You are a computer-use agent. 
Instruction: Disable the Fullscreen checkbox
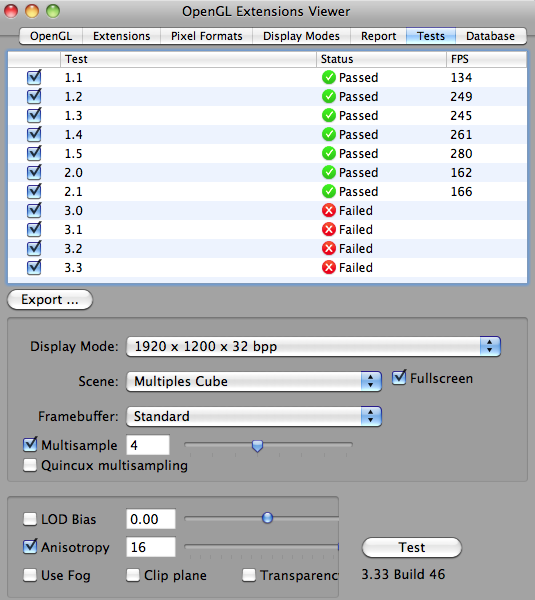[399, 378]
